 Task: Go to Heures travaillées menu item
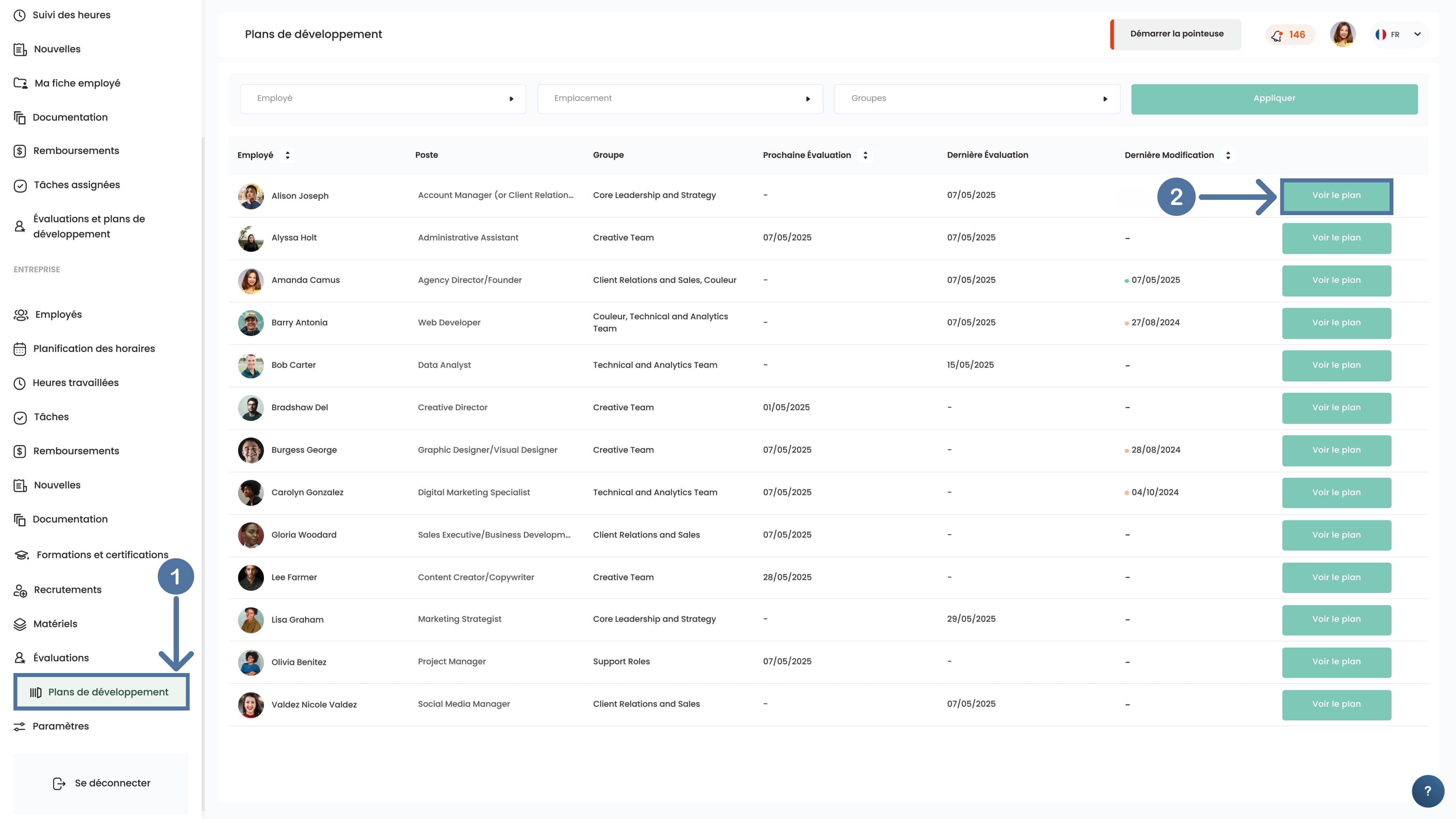pyautogui.click(x=75, y=383)
